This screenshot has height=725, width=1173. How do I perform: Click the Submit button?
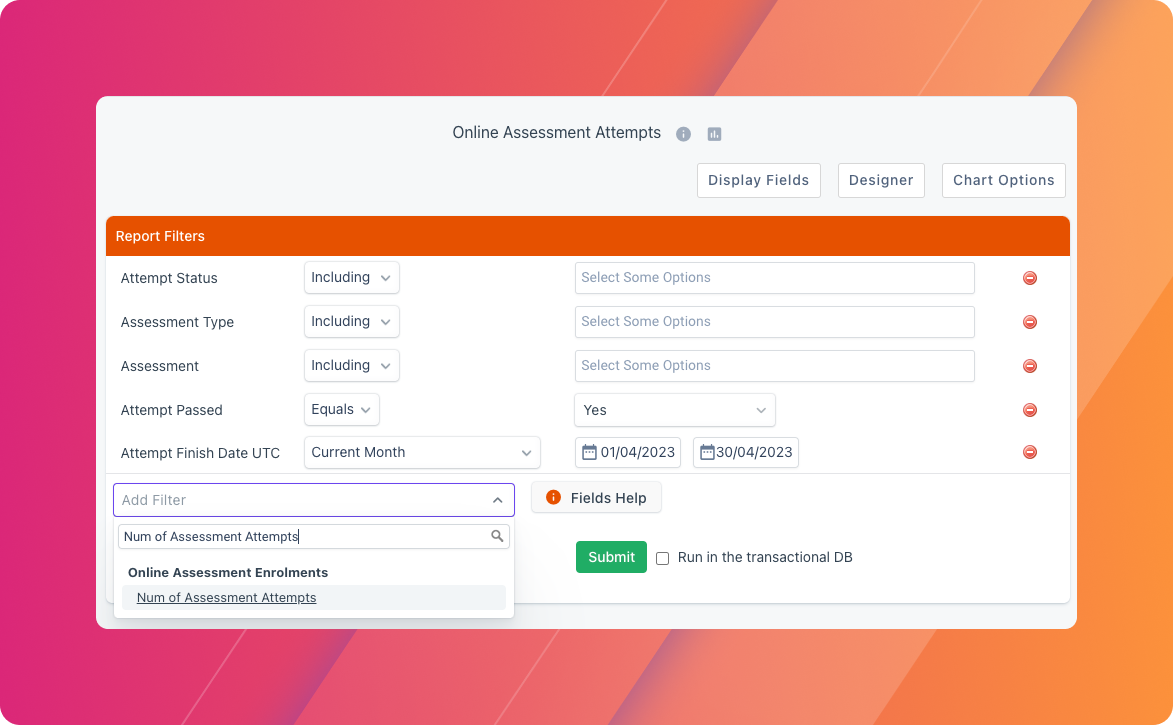coord(611,557)
